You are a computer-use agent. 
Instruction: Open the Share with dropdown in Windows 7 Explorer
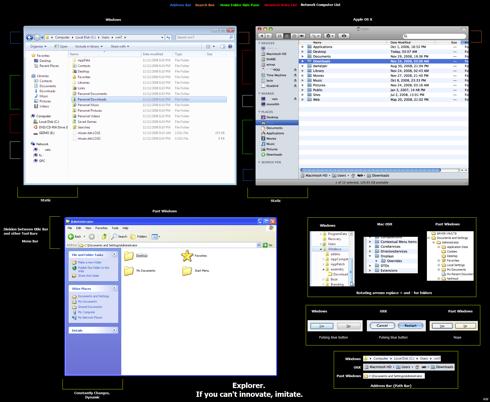pos(120,46)
